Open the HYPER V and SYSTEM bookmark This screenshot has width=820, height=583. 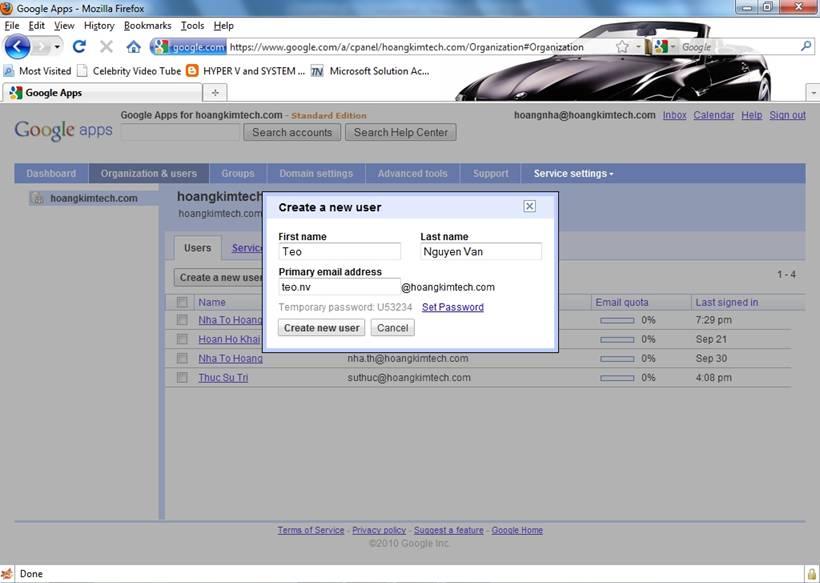click(x=246, y=71)
